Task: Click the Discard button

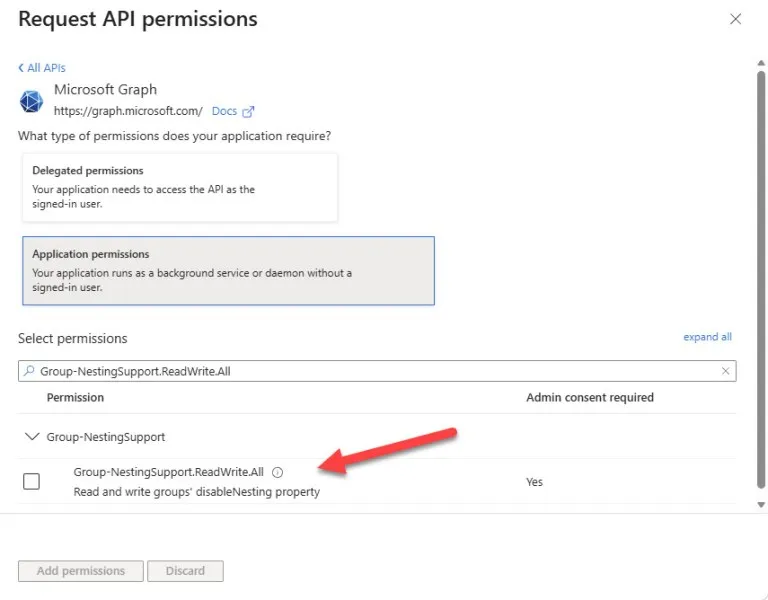Action: 185,571
